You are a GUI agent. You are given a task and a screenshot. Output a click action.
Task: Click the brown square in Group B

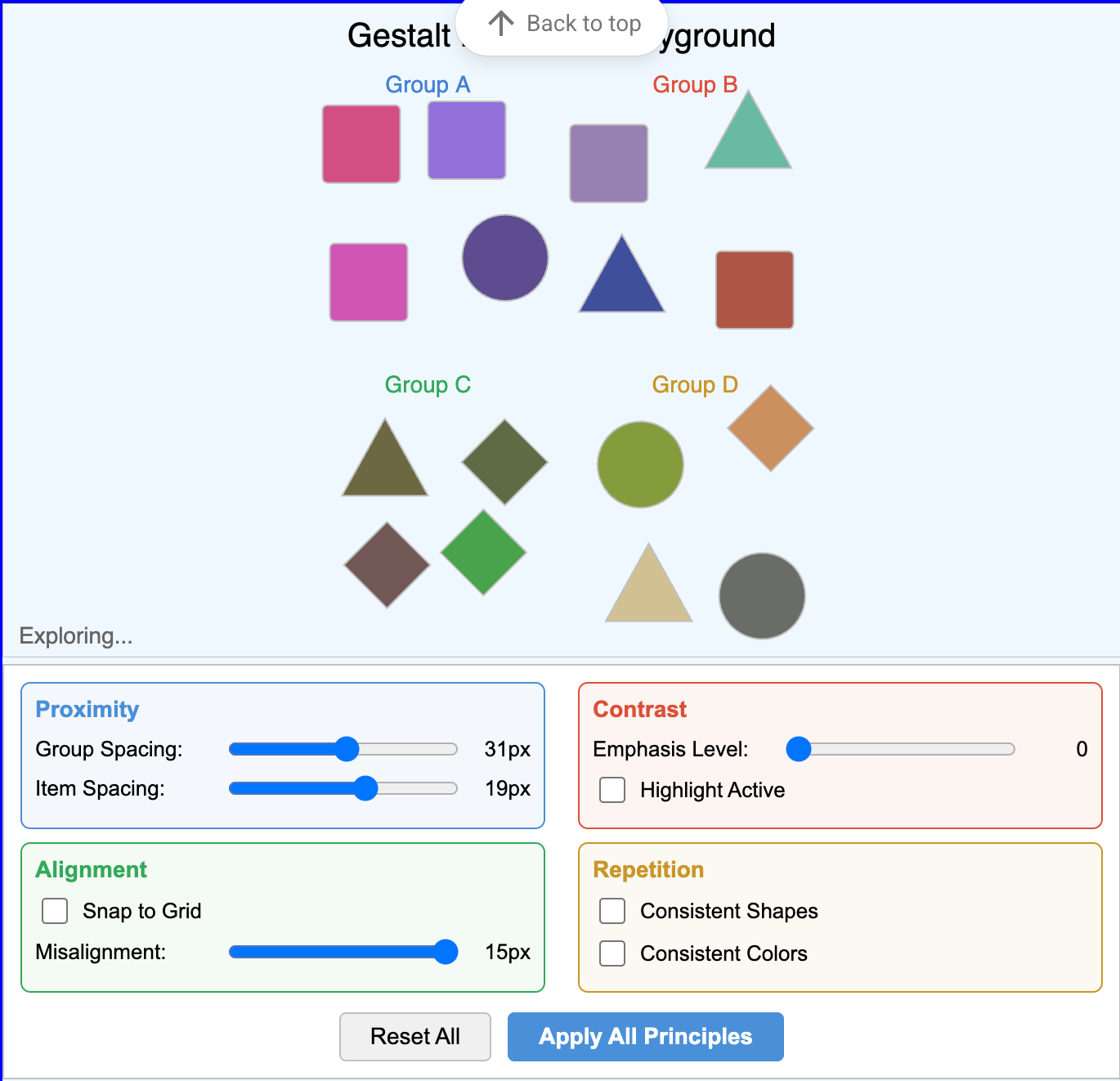(754, 289)
